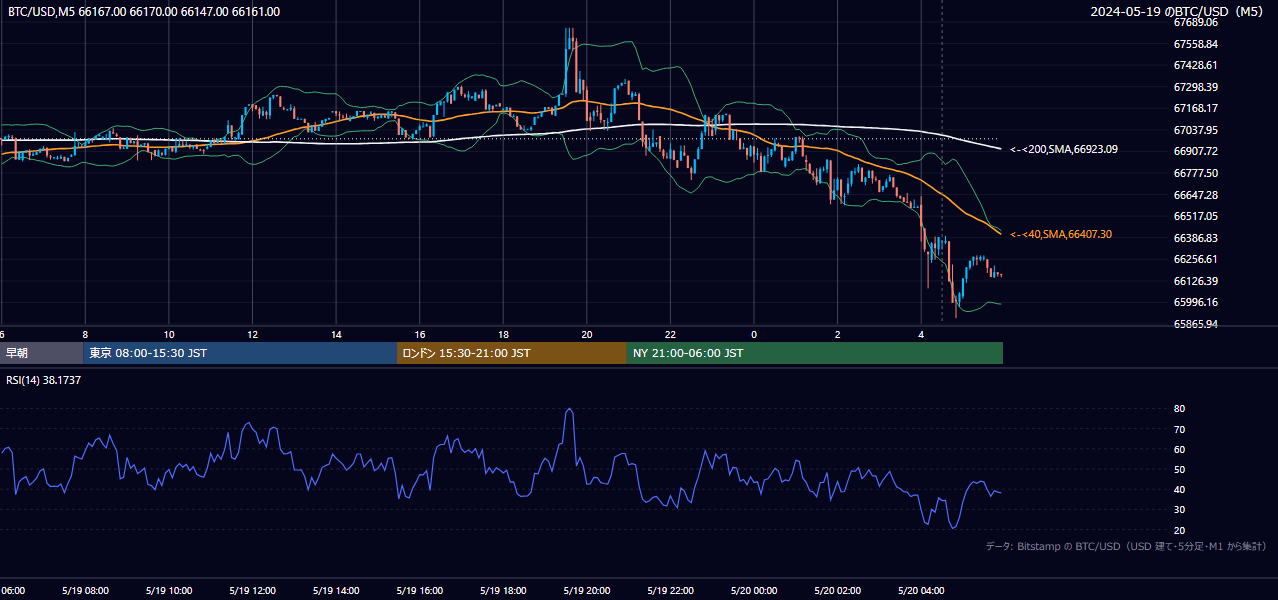Click RSI scale level 70

coord(1179,429)
